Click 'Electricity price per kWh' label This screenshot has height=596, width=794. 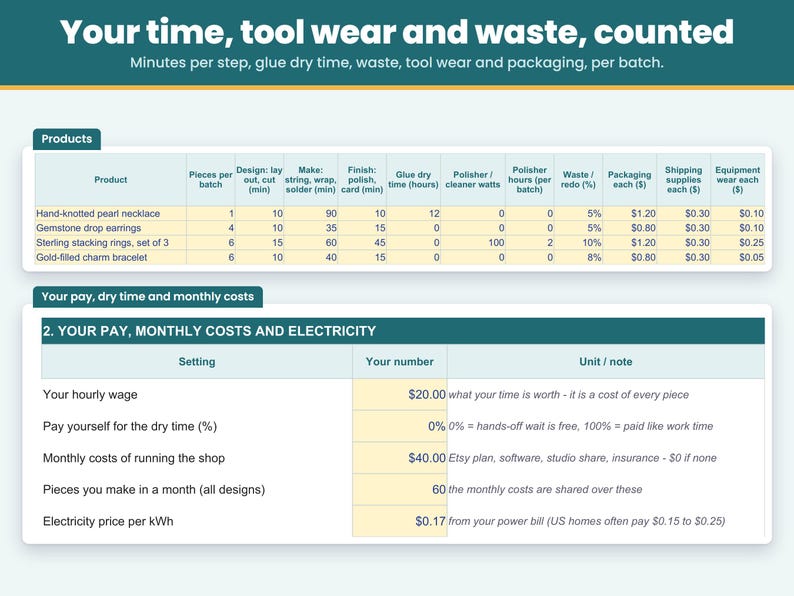coord(108,521)
